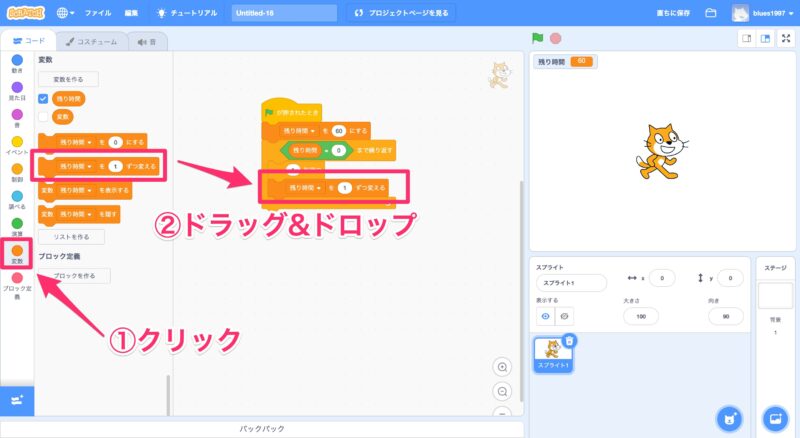
Task: Delete スプライト1 with the trash icon
Action: coord(569,341)
